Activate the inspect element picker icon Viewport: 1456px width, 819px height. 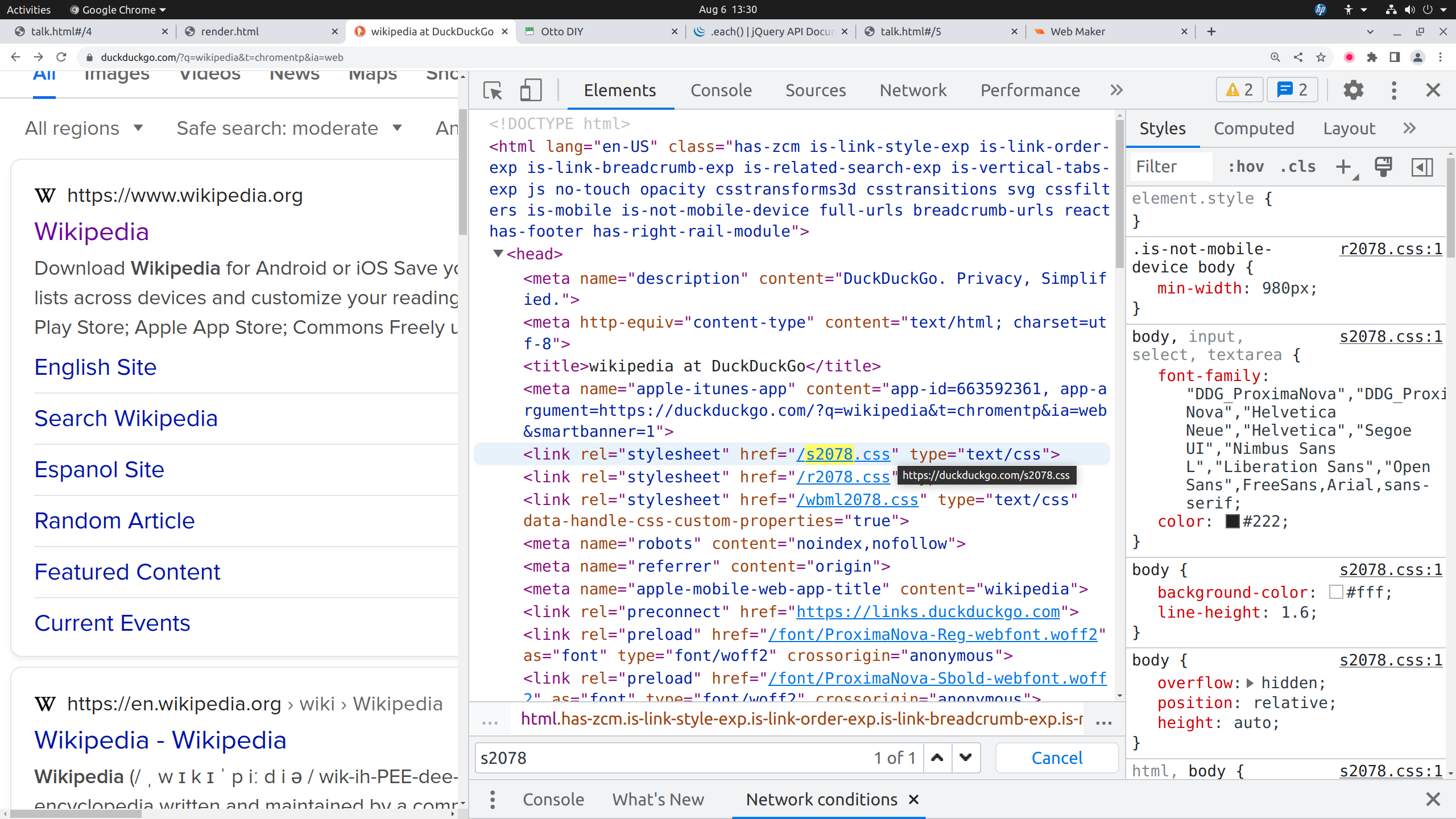coord(493,90)
